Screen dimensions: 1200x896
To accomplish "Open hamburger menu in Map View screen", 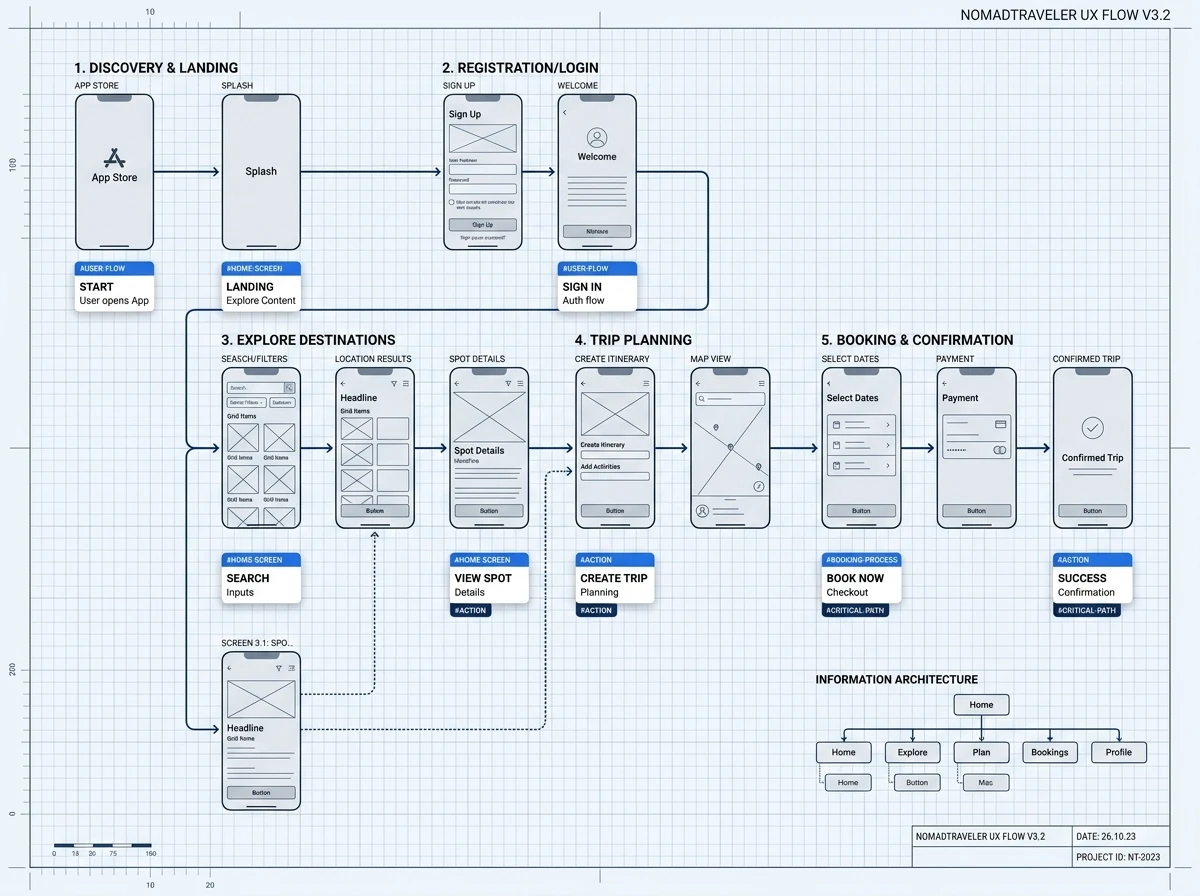I will [762, 383].
